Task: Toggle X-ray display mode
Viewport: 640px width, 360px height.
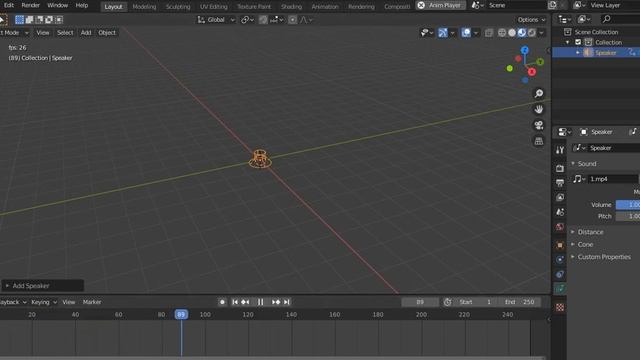Action: point(489,33)
